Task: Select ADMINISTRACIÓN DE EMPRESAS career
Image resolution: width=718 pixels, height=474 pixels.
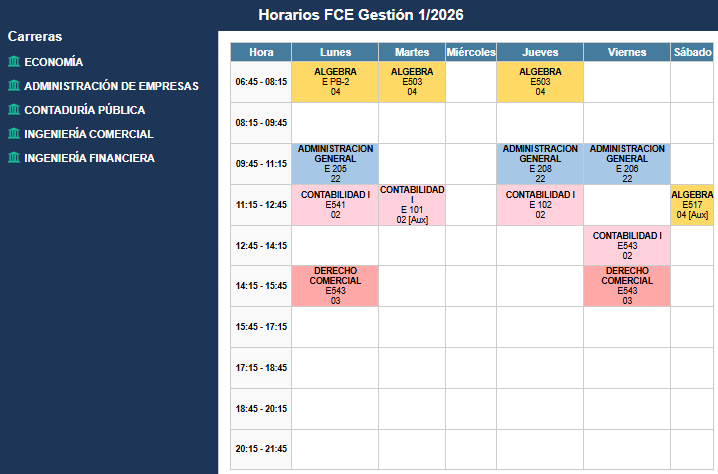Action: click(x=111, y=86)
